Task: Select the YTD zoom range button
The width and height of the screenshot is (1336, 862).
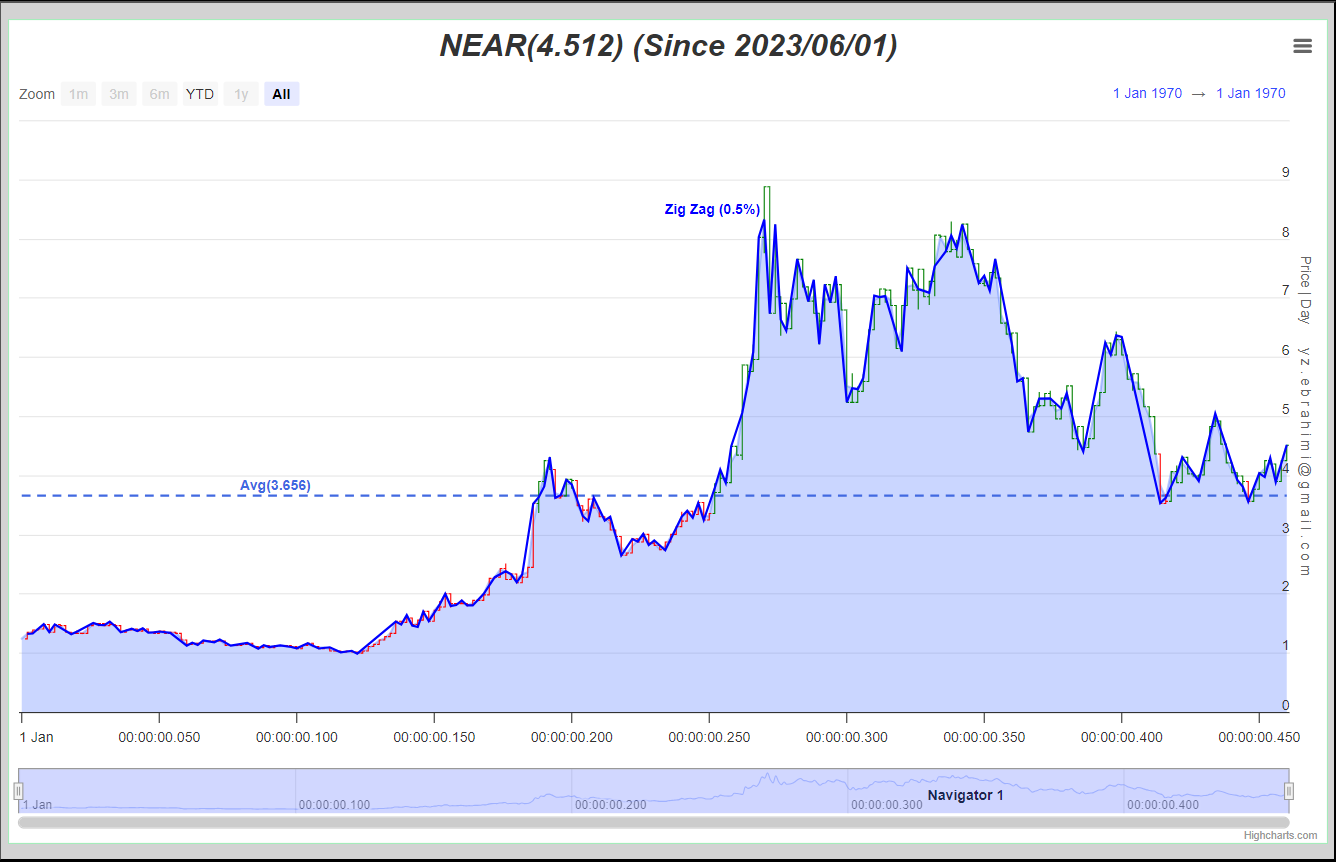Action: pos(200,94)
